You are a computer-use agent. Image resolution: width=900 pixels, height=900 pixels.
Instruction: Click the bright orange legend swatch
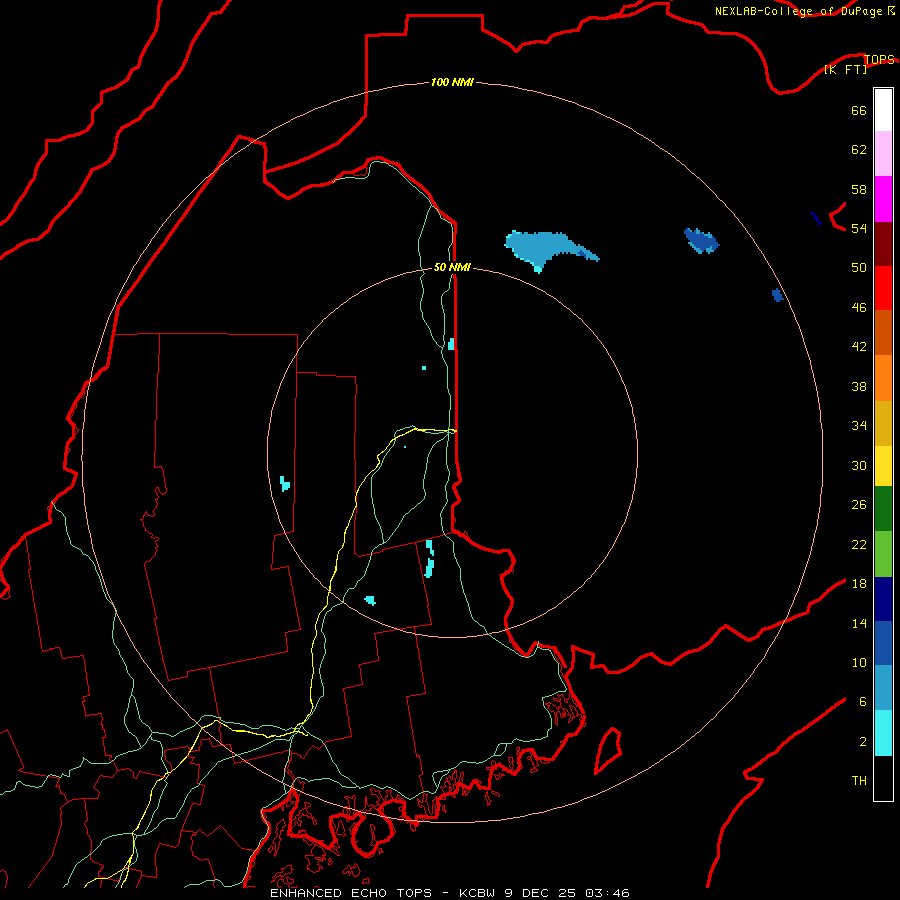(x=883, y=378)
